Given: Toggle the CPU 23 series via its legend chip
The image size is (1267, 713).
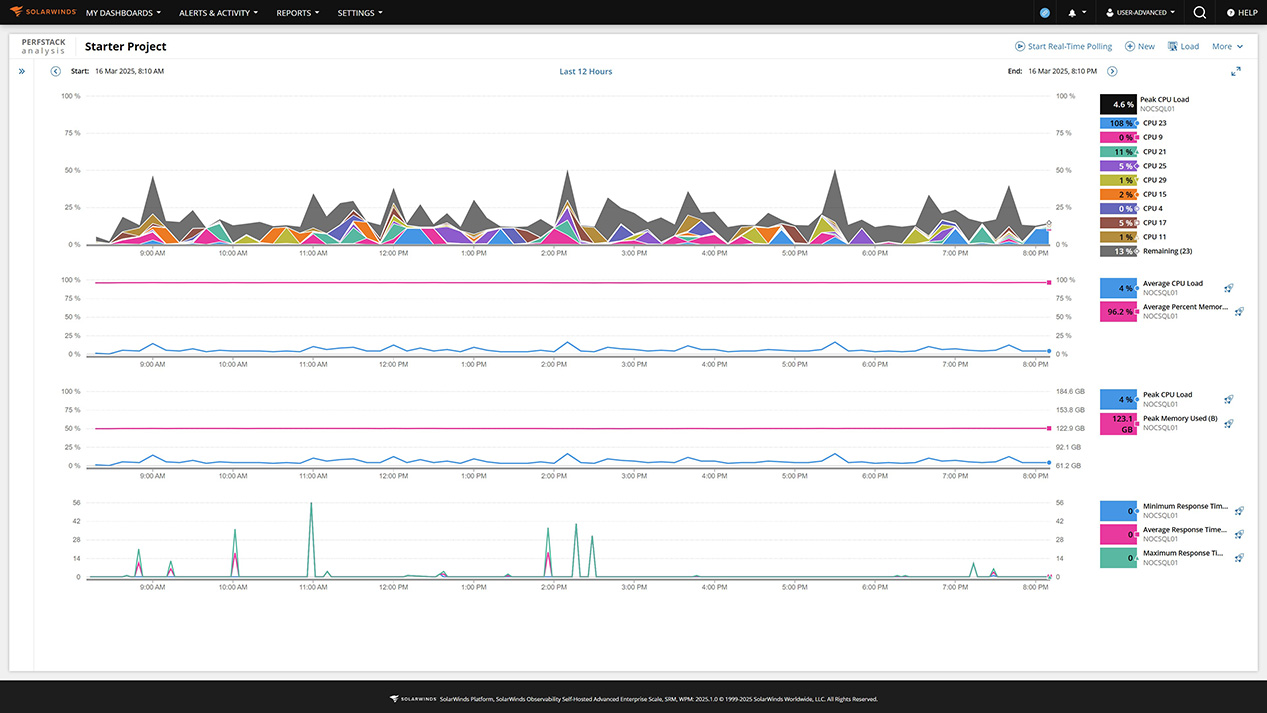Looking at the screenshot, I should tap(1118, 122).
